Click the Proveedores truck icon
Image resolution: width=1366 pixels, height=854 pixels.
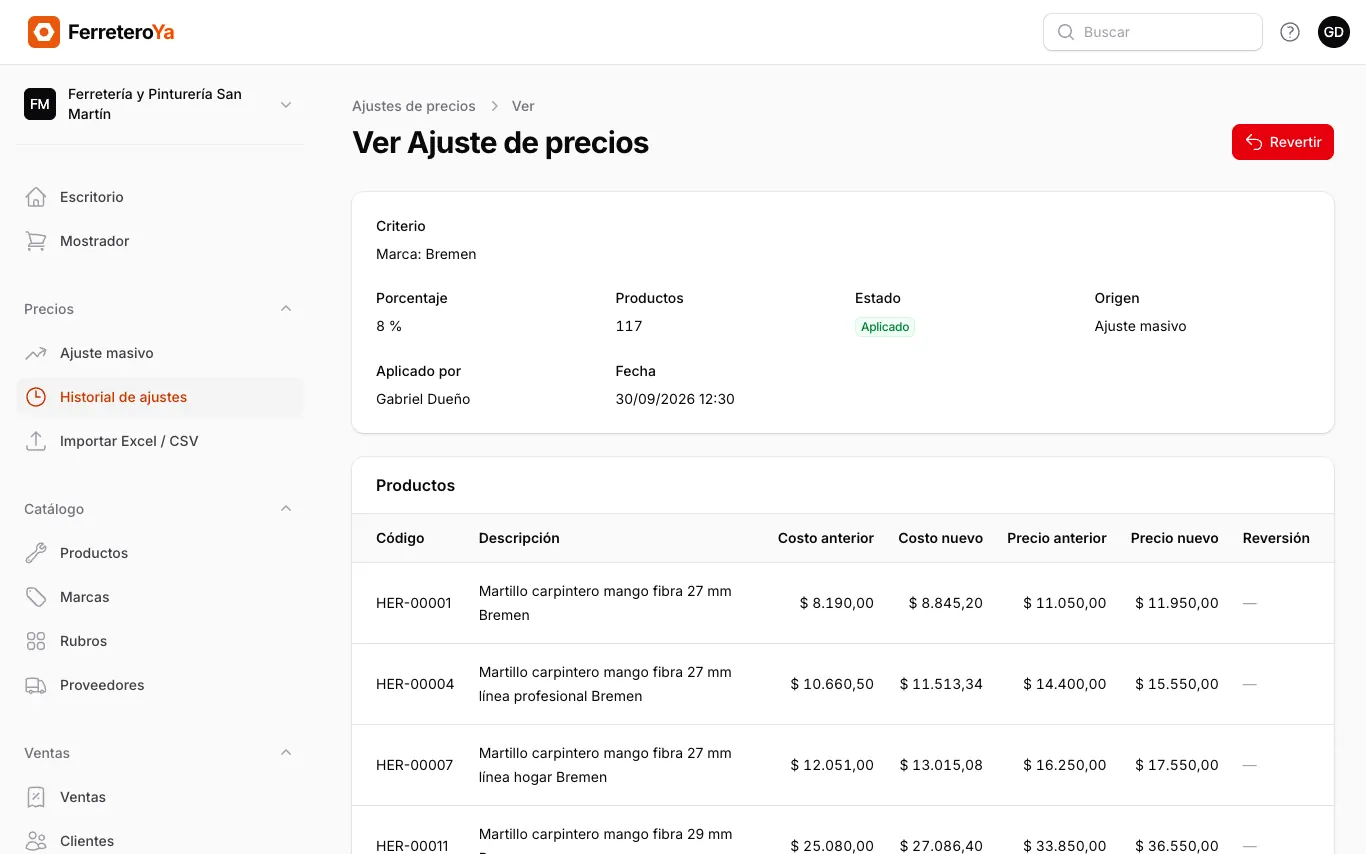(x=36, y=685)
